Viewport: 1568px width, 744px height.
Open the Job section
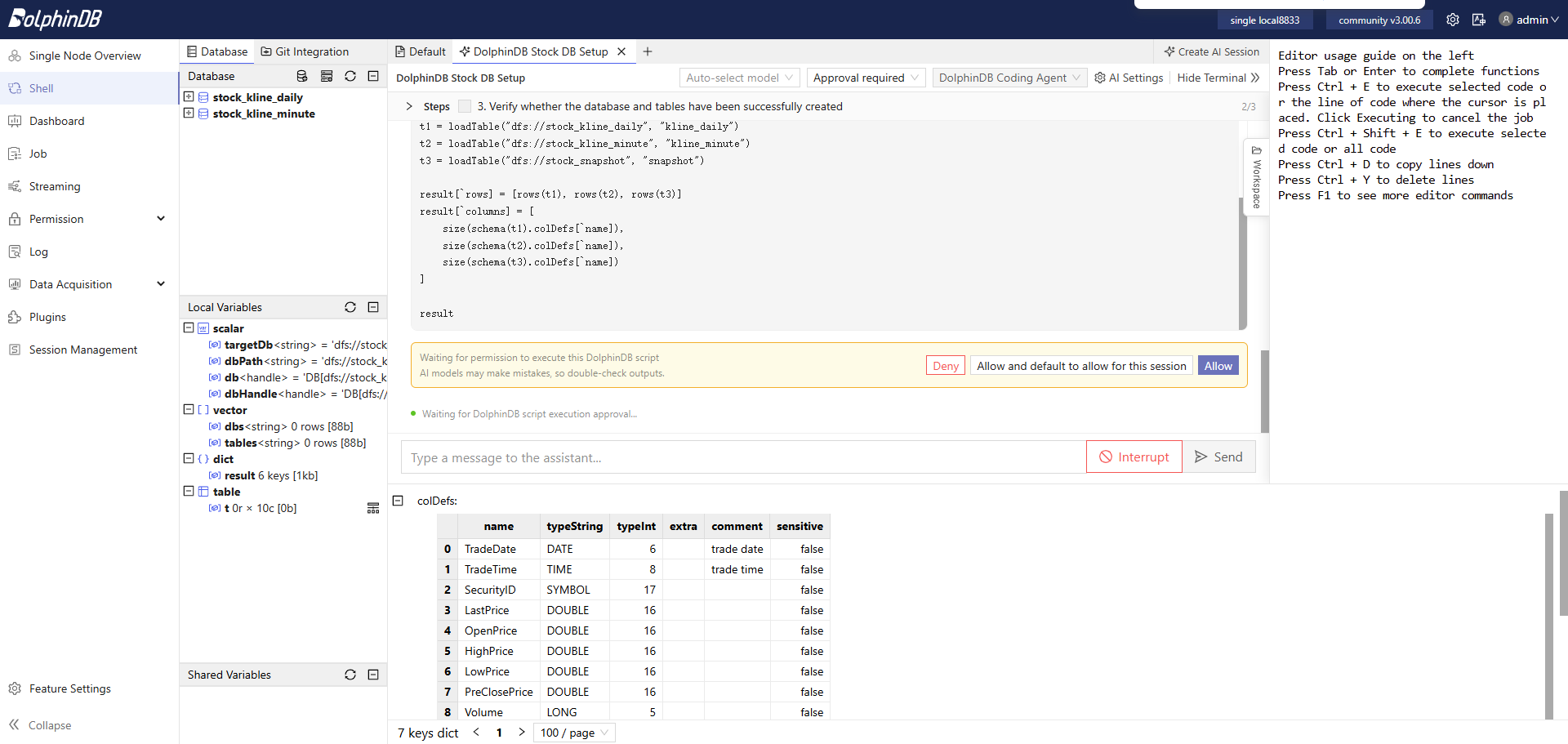[38, 154]
